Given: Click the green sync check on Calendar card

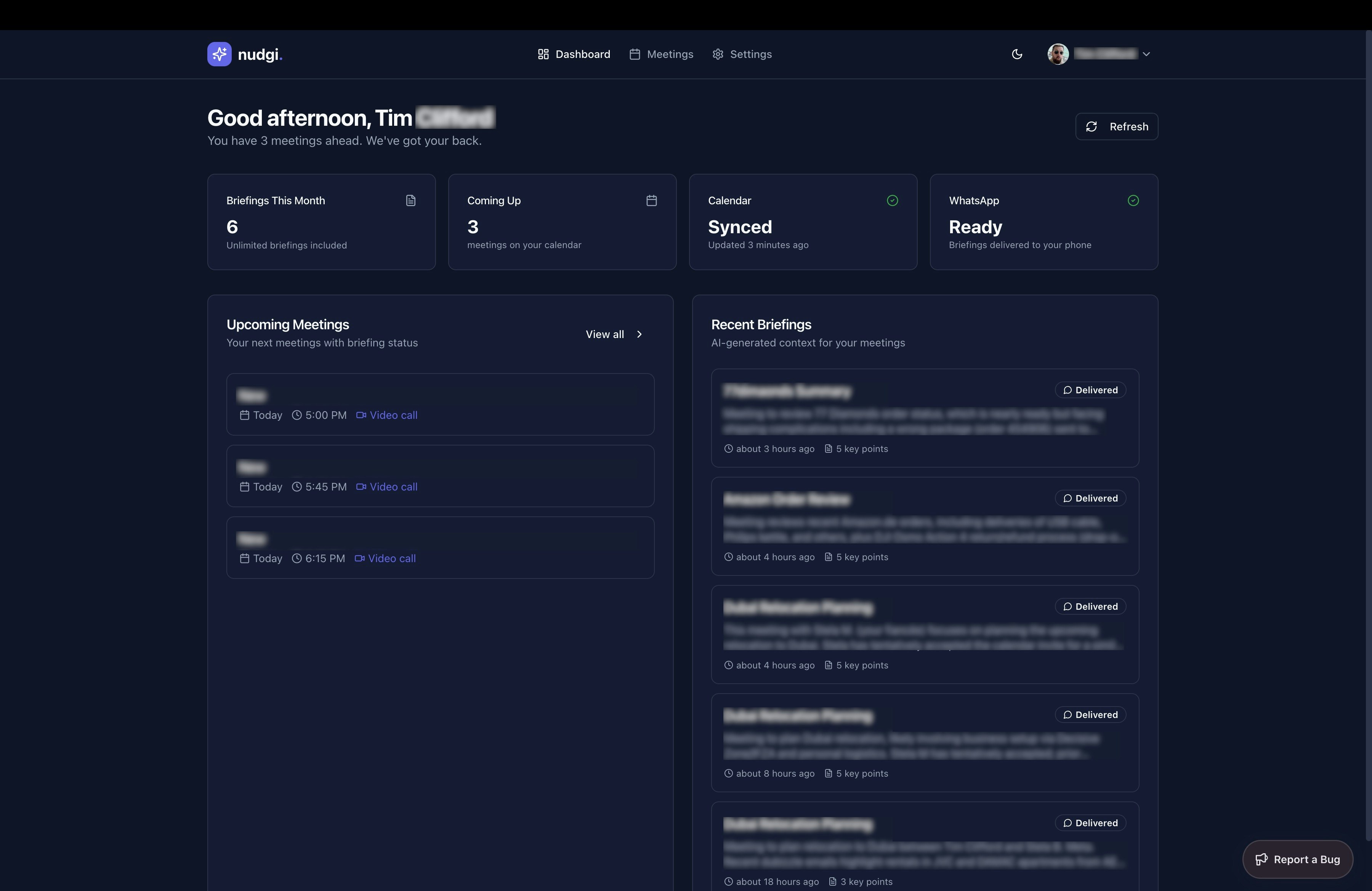Looking at the screenshot, I should coord(893,200).
